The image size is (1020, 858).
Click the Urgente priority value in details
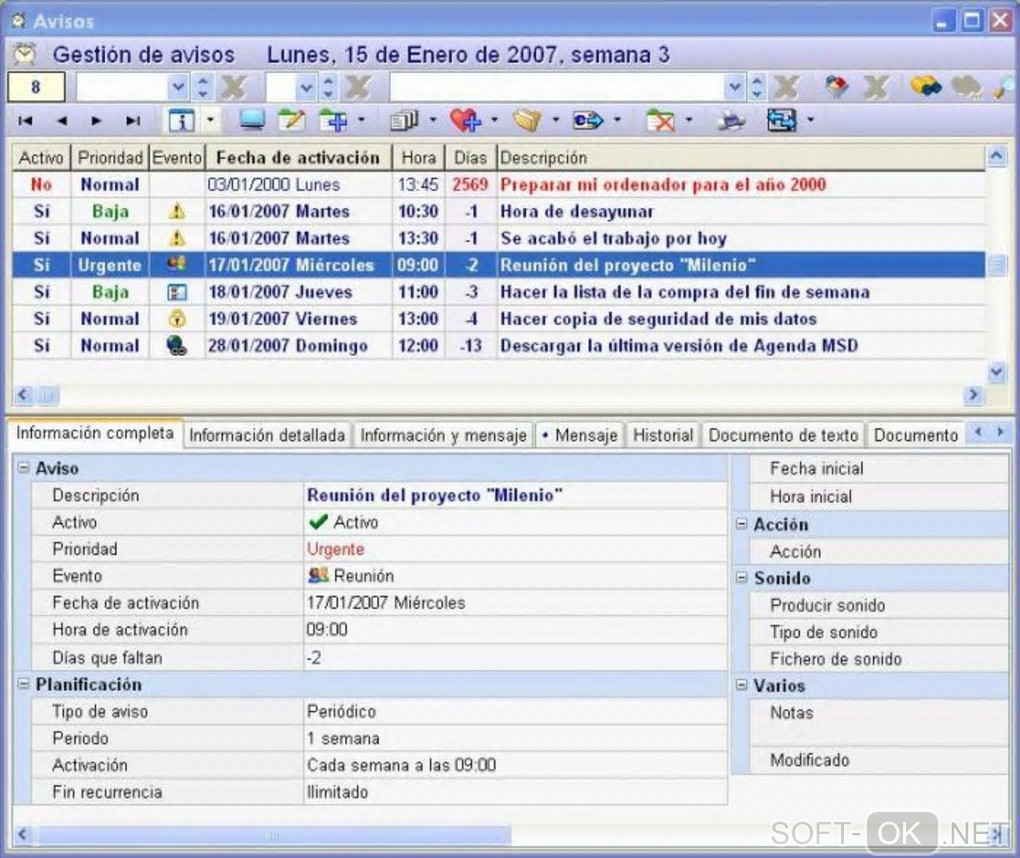click(x=336, y=549)
